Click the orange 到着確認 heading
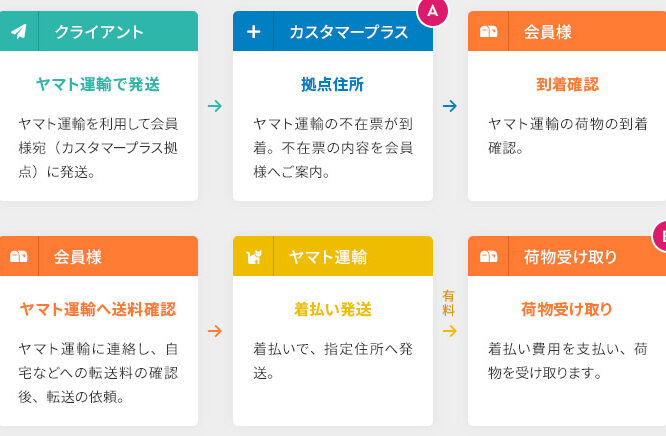This screenshot has width=666, height=436. coord(567,84)
